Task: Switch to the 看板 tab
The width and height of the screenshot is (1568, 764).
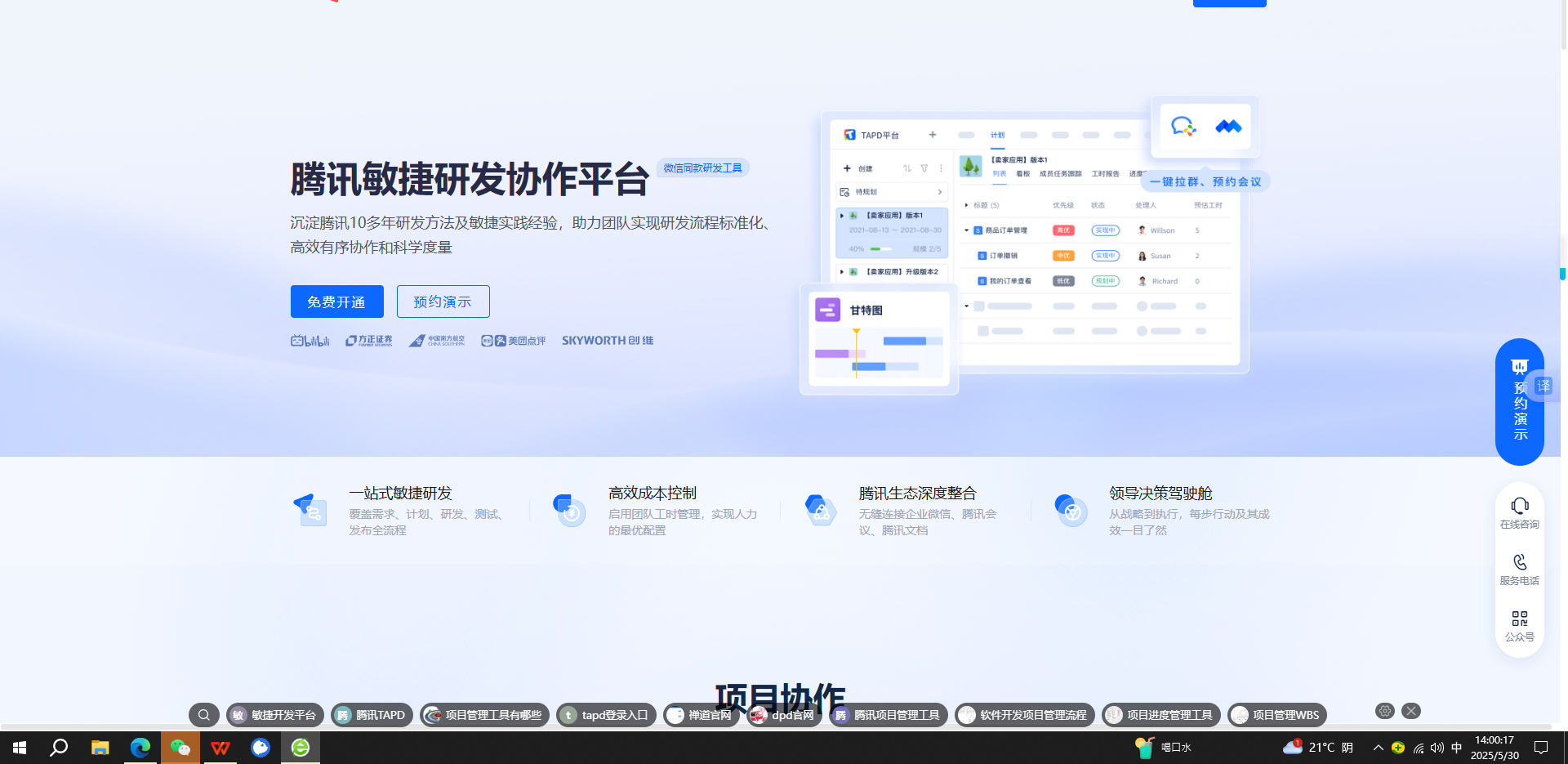Action: [1023, 174]
